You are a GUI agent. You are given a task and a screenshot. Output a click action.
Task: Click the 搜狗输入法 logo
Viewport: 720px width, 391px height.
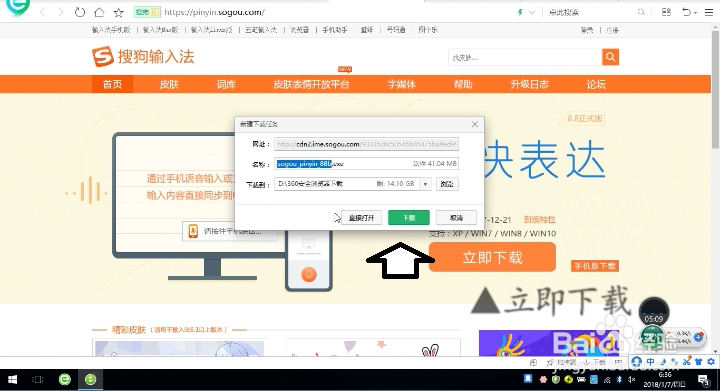pos(143,56)
